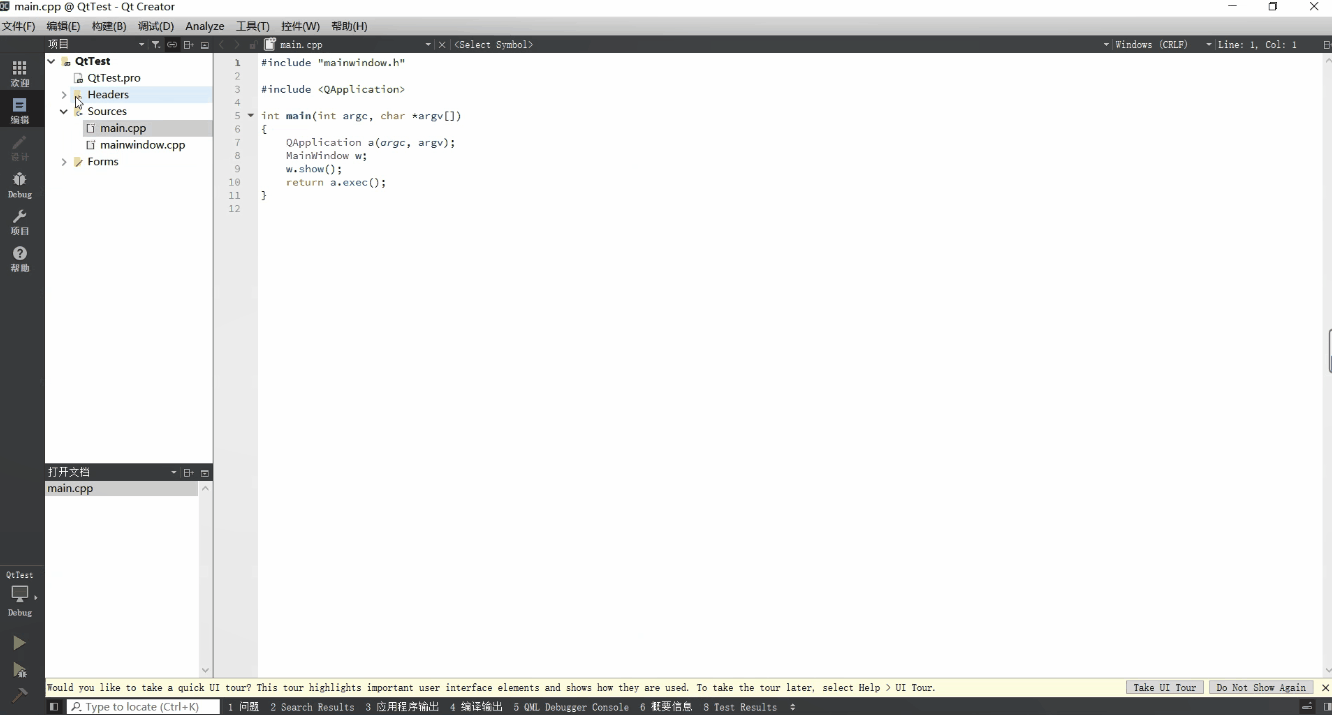Expand the Headers folder
This screenshot has height=715, width=1332.
(x=64, y=95)
